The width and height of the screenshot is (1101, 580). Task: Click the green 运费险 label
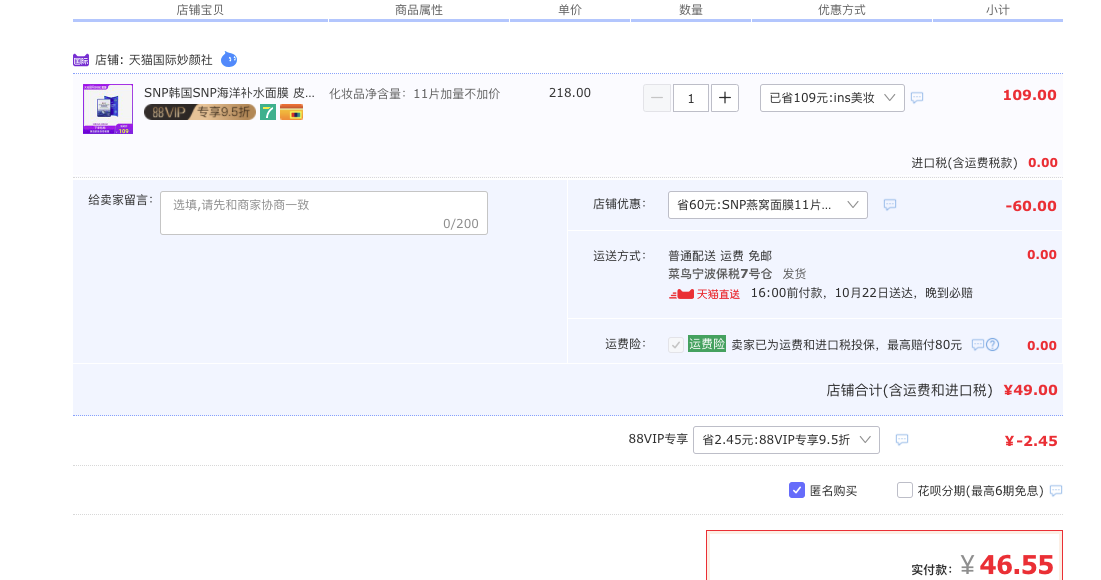[706, 344]
